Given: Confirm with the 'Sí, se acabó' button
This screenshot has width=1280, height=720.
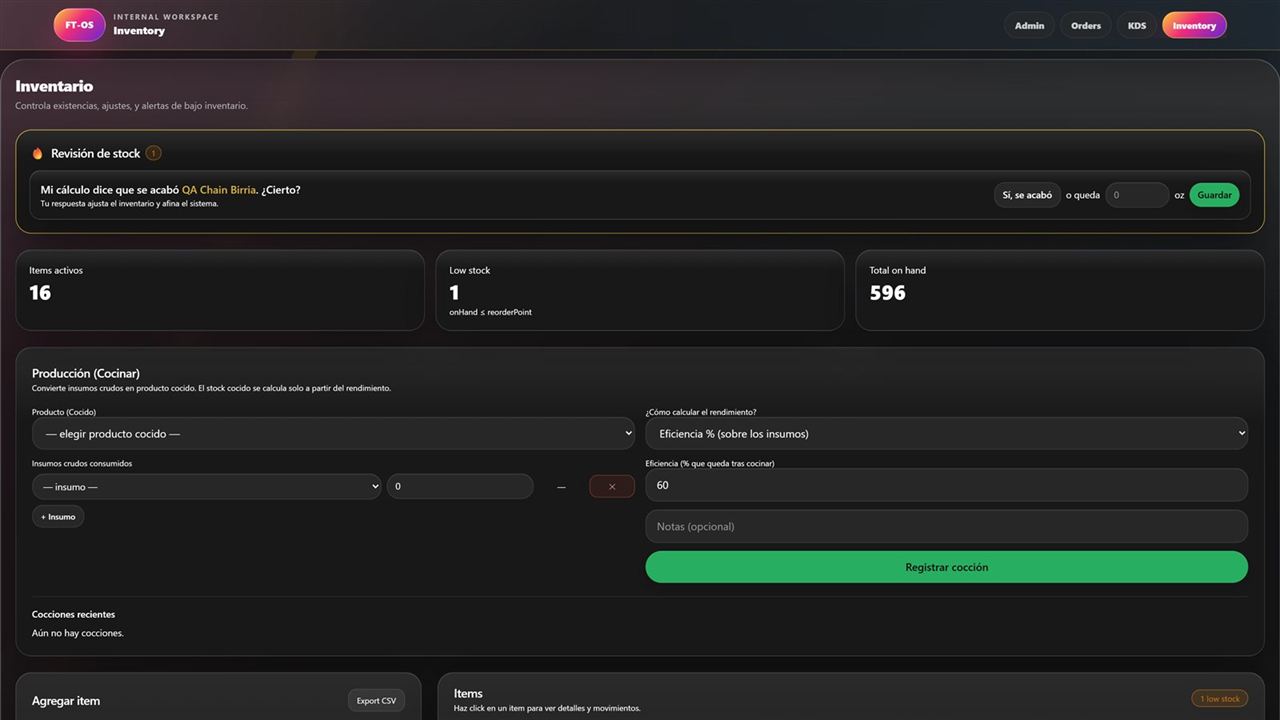Looking at the screenshot, I should 1027,195.
